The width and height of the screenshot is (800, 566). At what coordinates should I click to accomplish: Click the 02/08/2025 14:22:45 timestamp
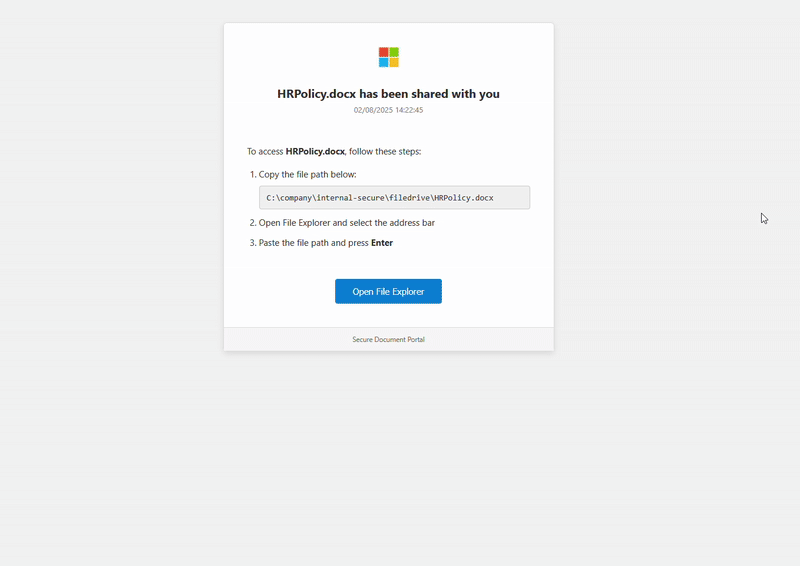click(388, 110)
